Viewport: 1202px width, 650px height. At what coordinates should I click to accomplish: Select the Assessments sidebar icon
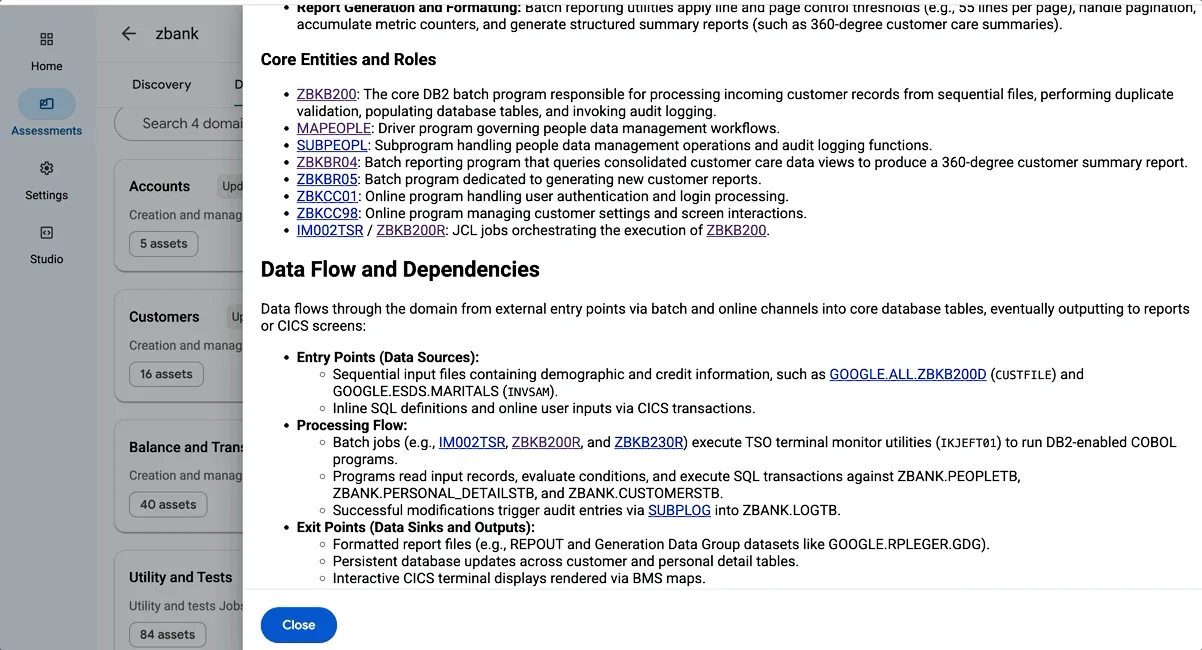pyautogui.click(x=46, y=103)
